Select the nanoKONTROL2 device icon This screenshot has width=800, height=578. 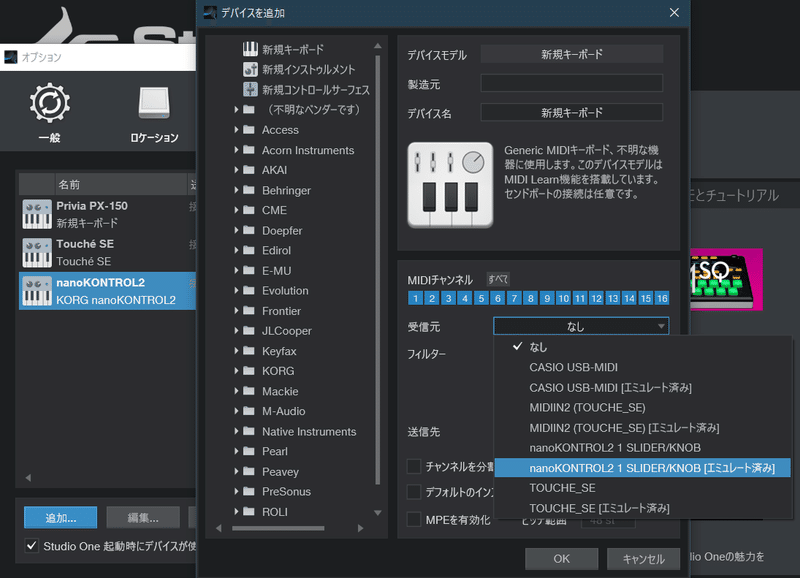pos(37,291)
